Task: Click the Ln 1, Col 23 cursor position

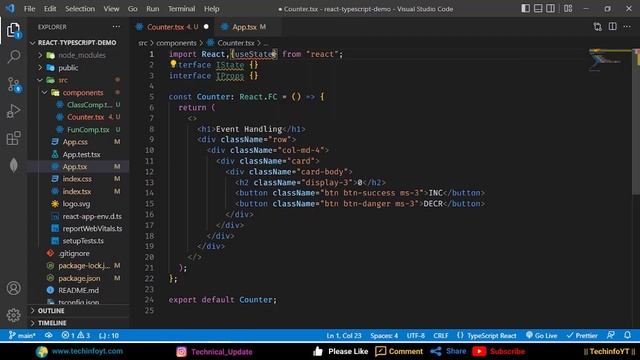Action: point(344,336)
